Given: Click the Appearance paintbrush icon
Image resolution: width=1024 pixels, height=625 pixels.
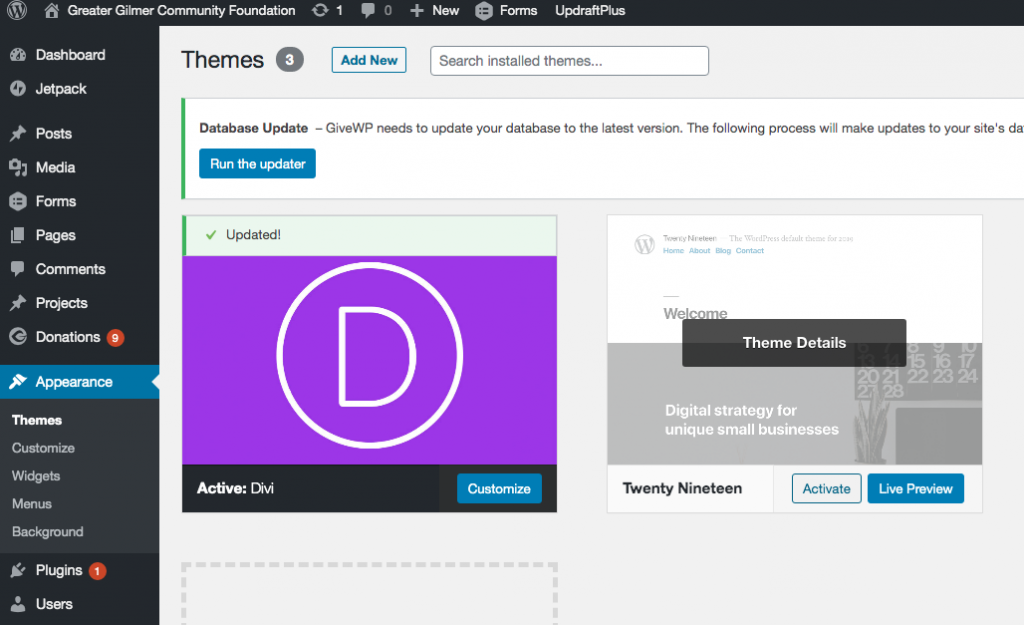Looking at the screenshot, I should [x=18, y=381].
